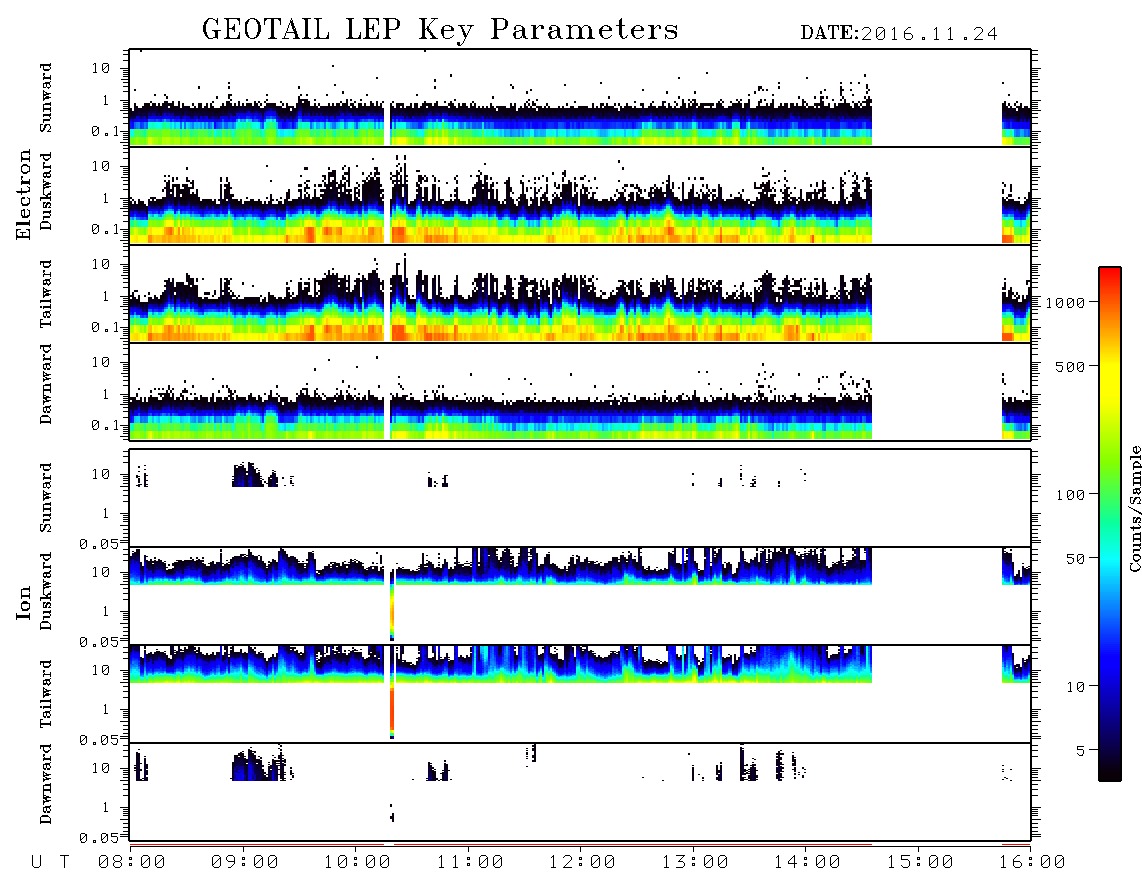
Task: Click the red spike in Ion Tailward panel
Action: click(x=392, y=708)
